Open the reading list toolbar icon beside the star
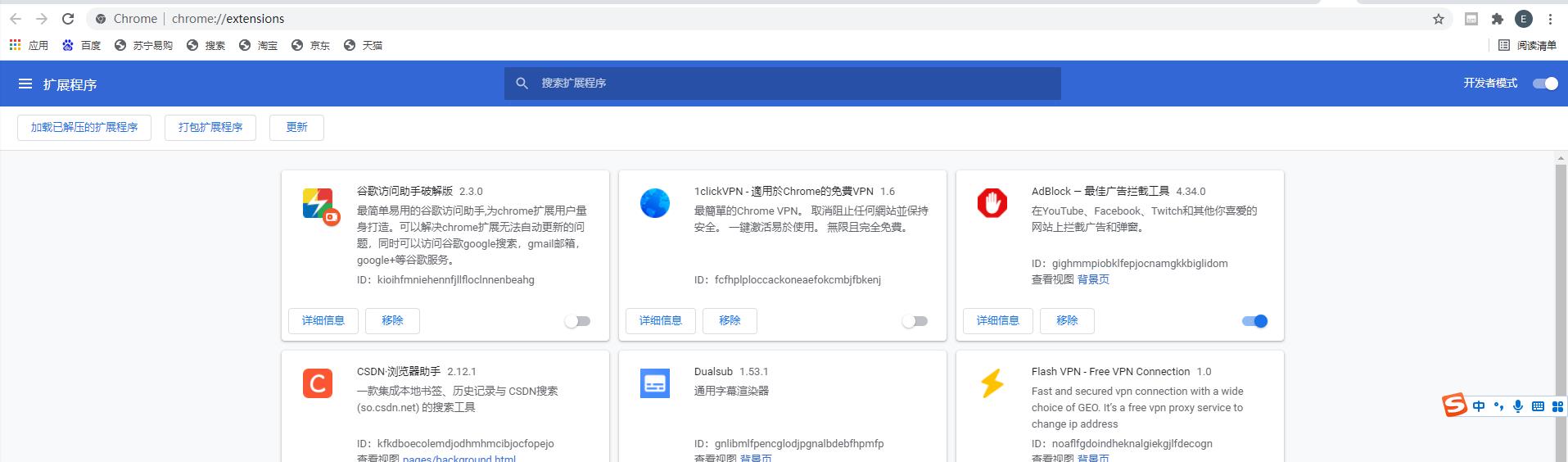The width and height of the screenshot is (1568, 462). pyautogui.click(x=1471, y=19)
